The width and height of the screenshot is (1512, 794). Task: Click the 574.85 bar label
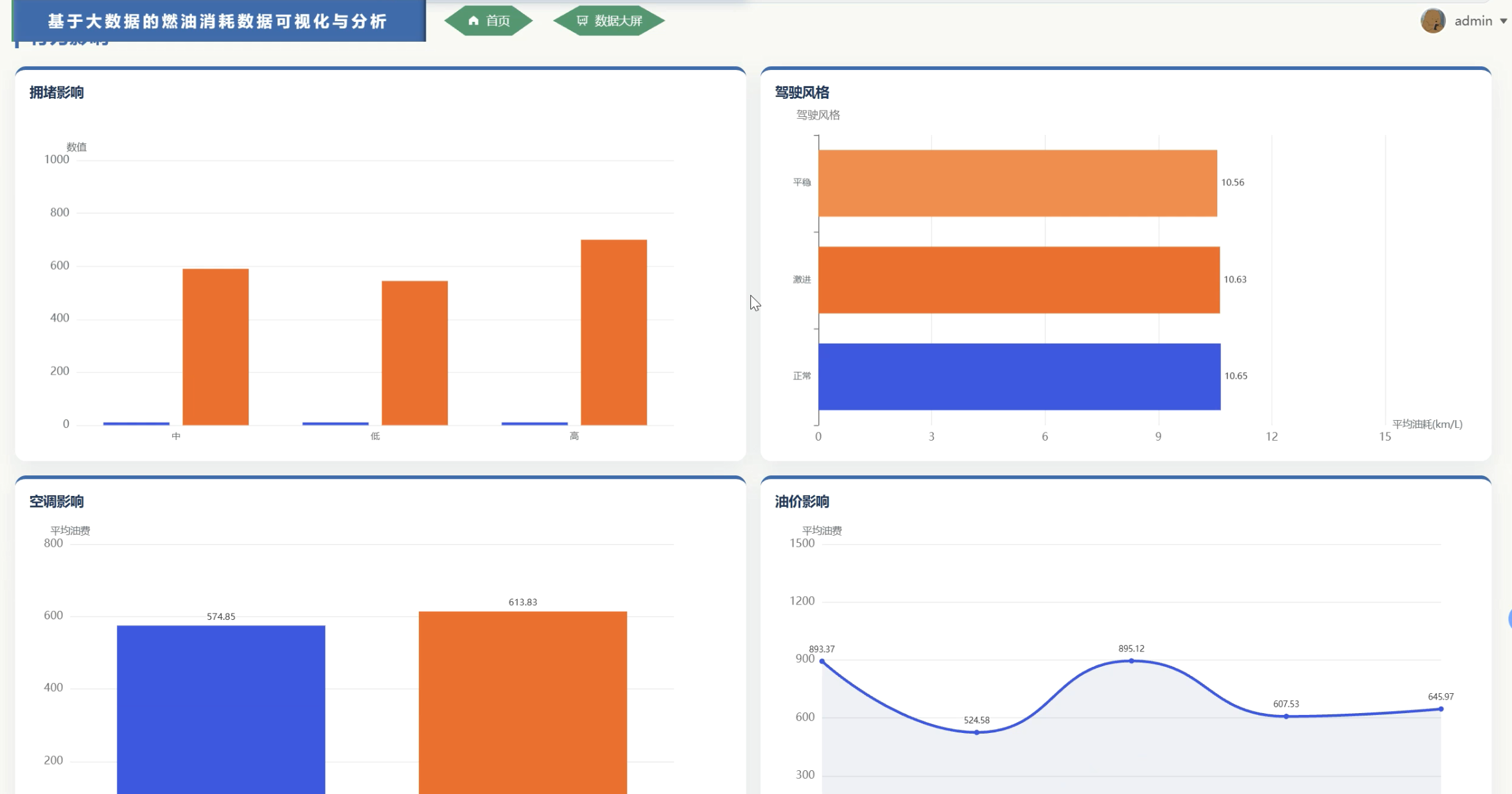tap(221, 617)
